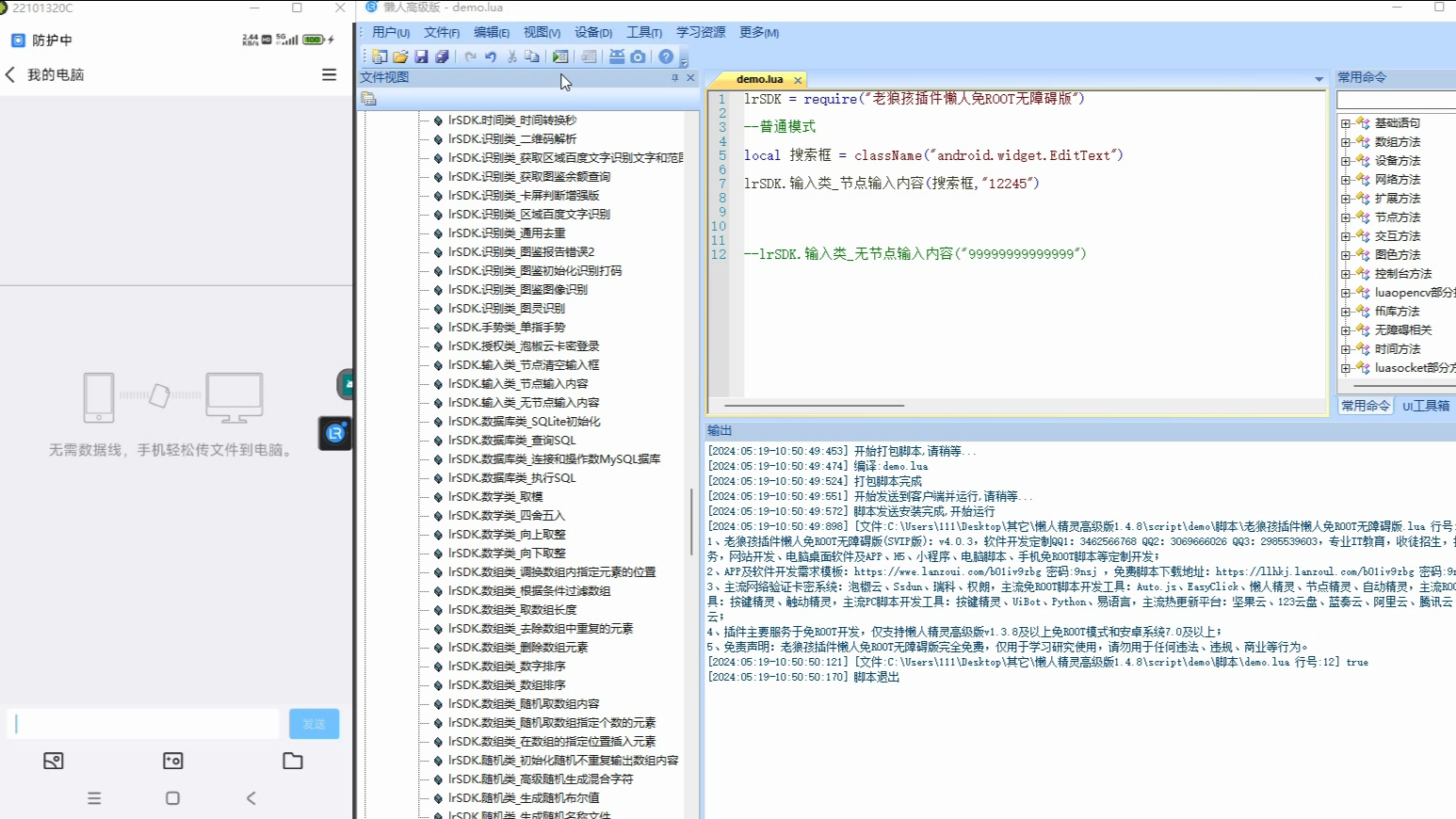1456x819 pixels.
Task: Open the 设备(D) menu
Action: [x=593, y=32]
